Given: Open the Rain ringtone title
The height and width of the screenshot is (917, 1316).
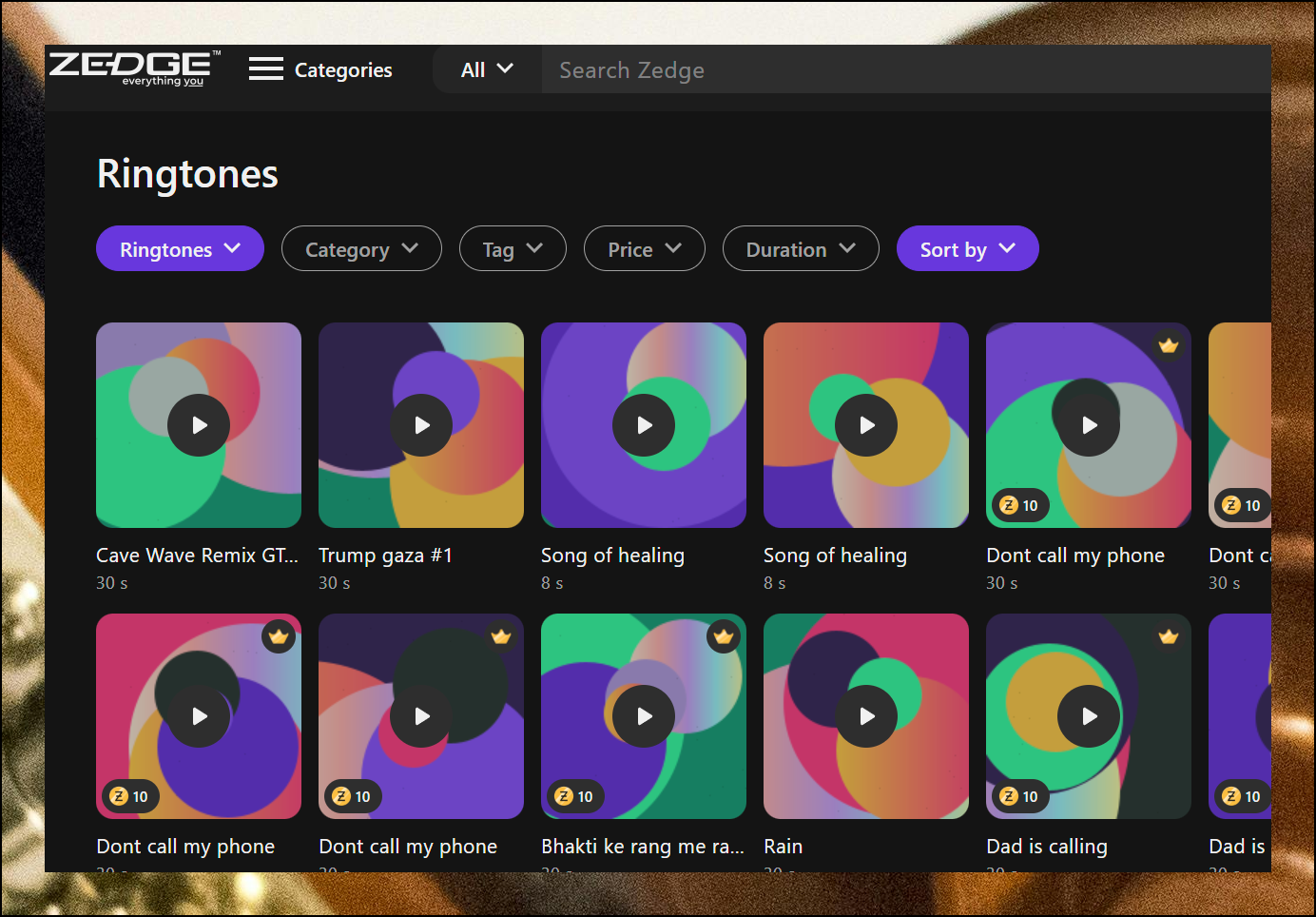Looking at the screenshot, I should [783, 846].
